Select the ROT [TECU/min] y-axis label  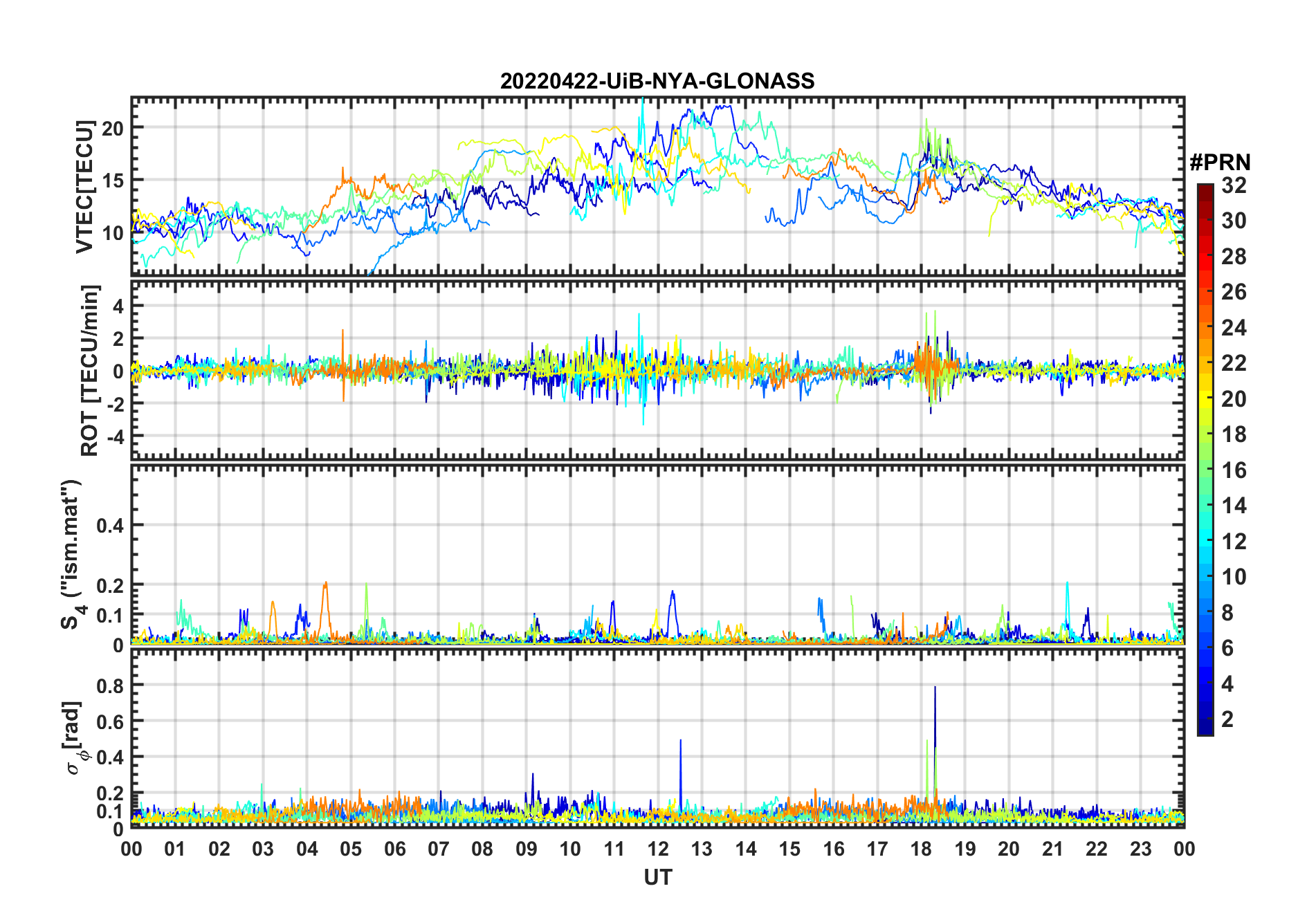click(90, 370)
